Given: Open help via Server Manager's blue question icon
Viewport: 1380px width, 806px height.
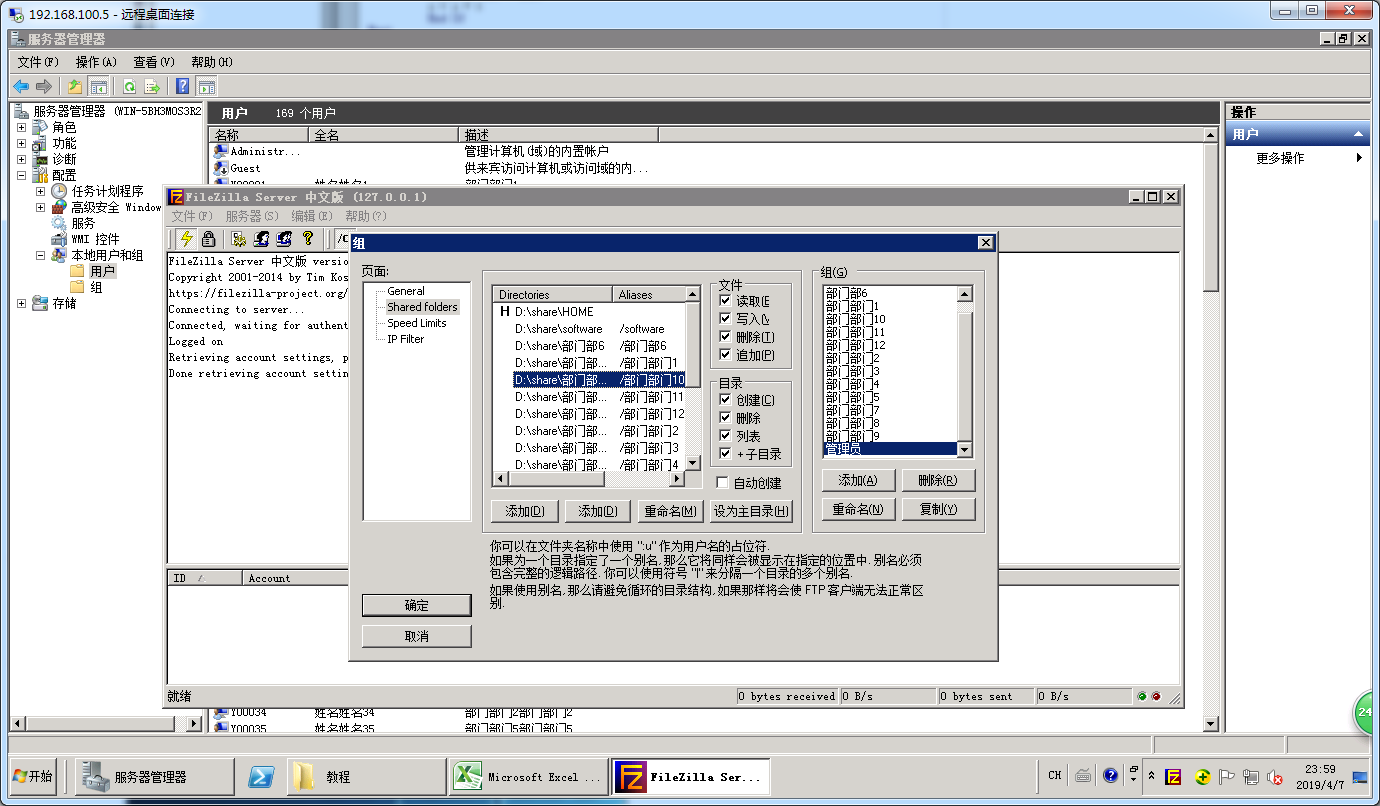Looking at the screenshot, I should (183, 86).
